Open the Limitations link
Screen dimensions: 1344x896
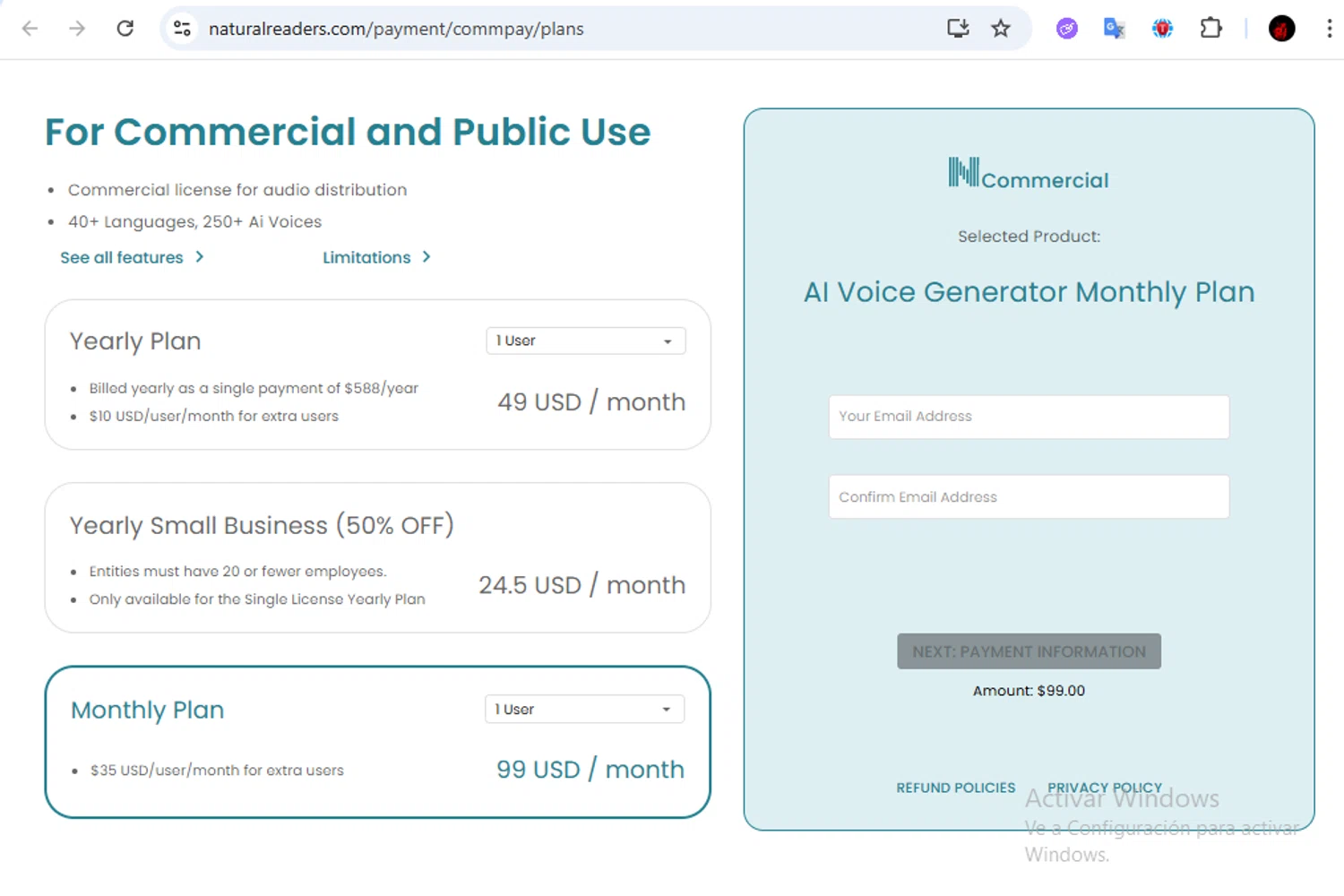click(366, 257)
